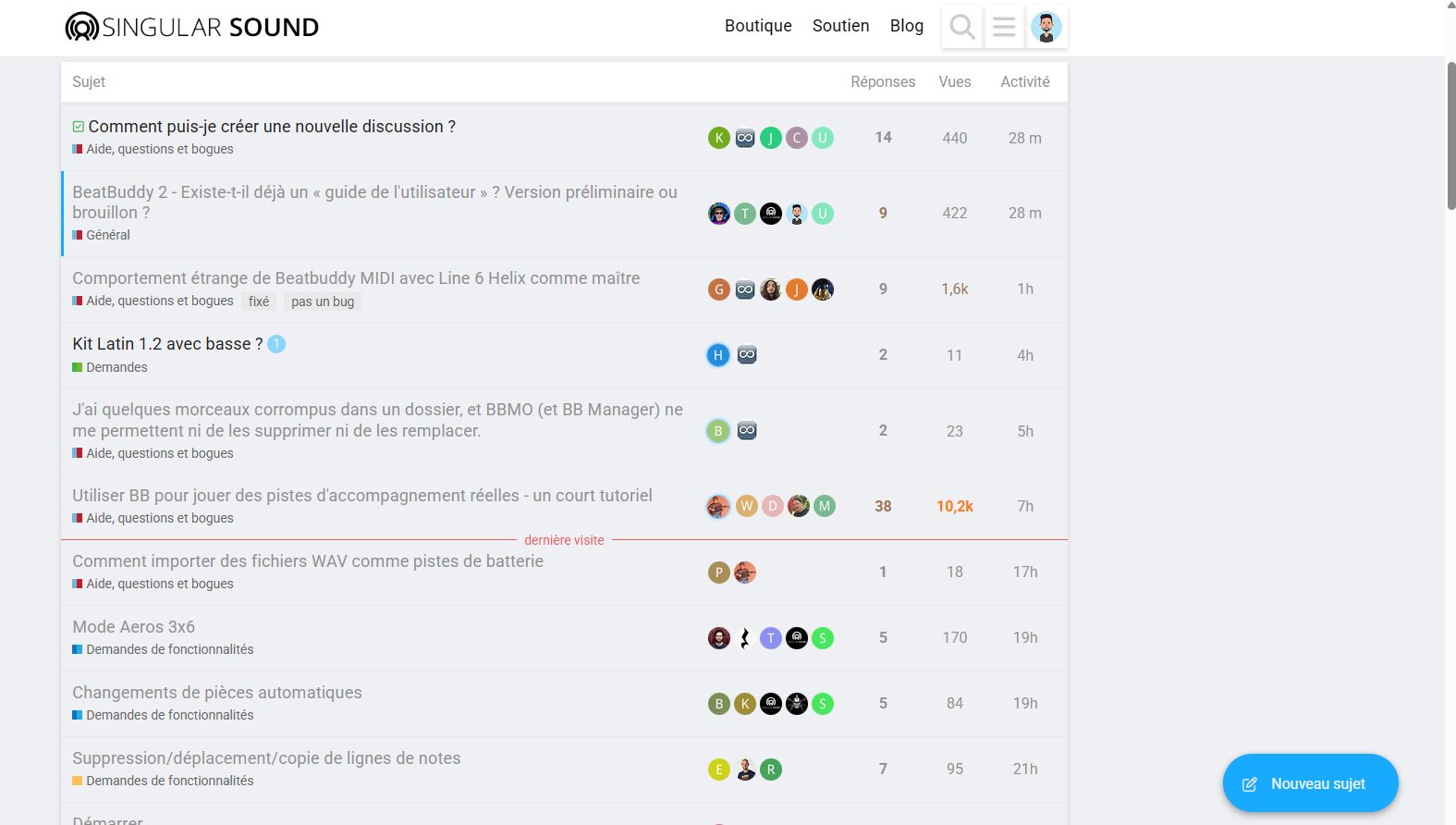Viewport: 1456px width, 825px height.
Task: Click avatar K on first topic row
Action: [x=719, y=138]
